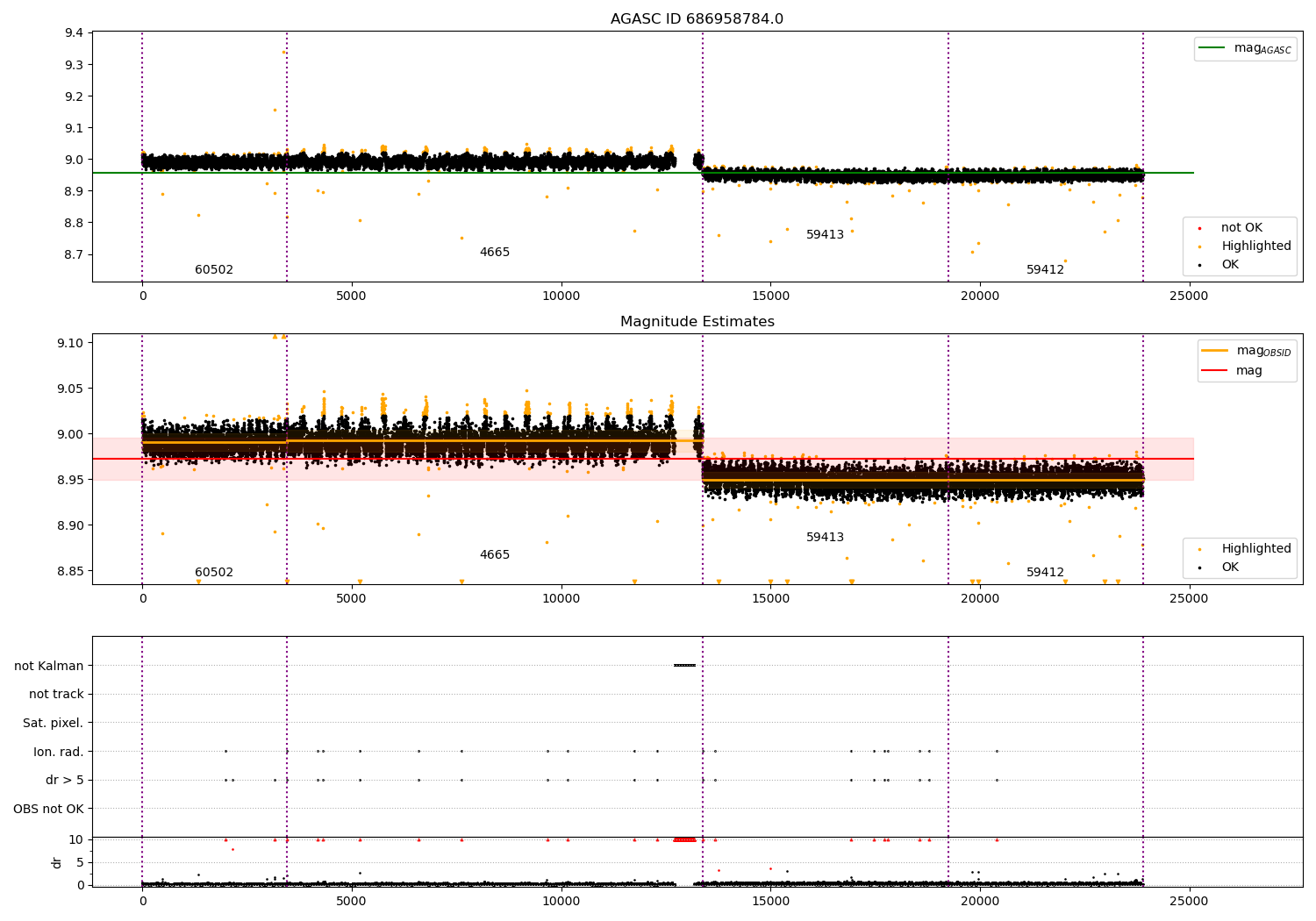The height and width of the screenshot is (921, 1316).
Task: Select the orange mag OBSID legend line sample
Action: [1215, 351]
